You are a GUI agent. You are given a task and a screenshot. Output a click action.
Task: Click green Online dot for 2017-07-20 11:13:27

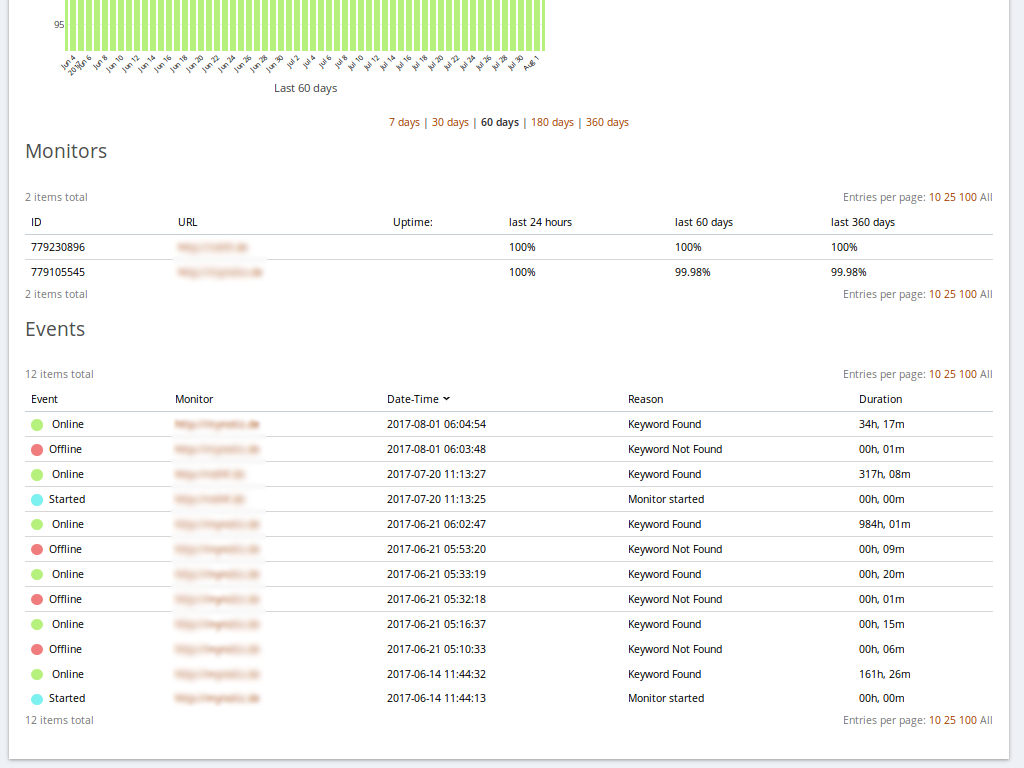(37, 474)
